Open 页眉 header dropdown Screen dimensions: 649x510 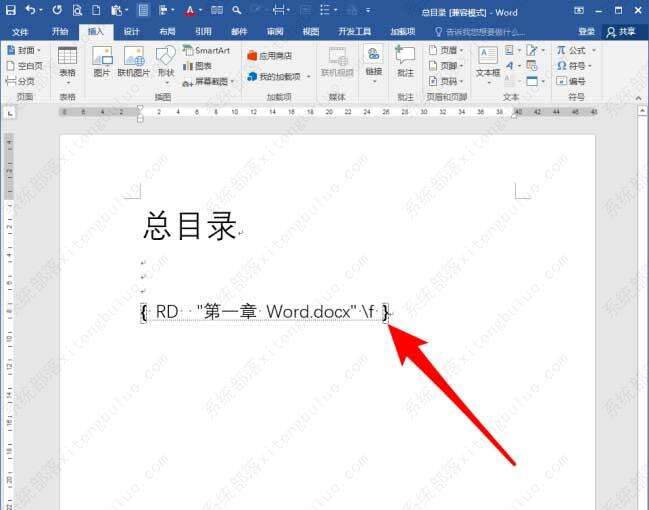click(x=462, y=51)
